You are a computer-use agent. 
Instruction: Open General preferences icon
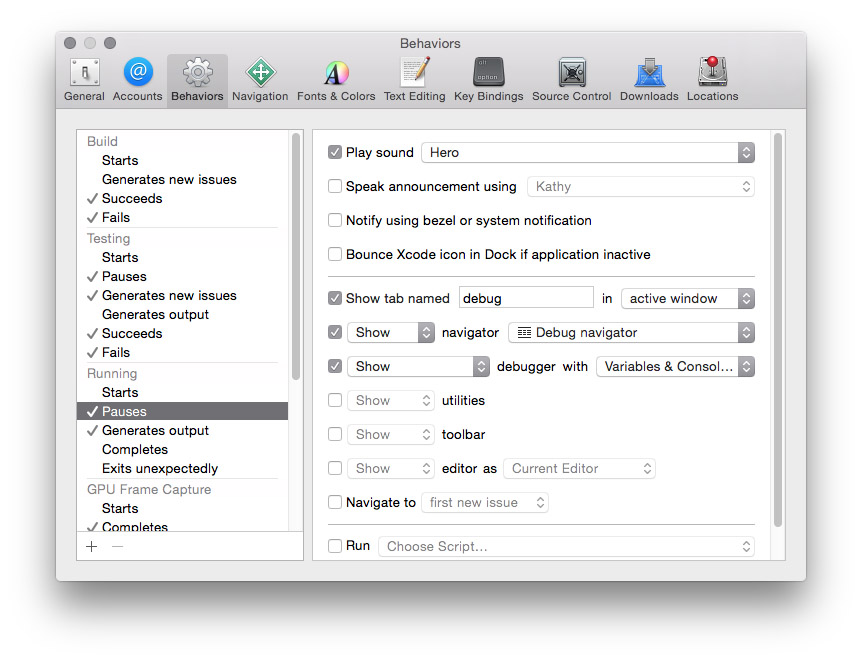(84, 72)
